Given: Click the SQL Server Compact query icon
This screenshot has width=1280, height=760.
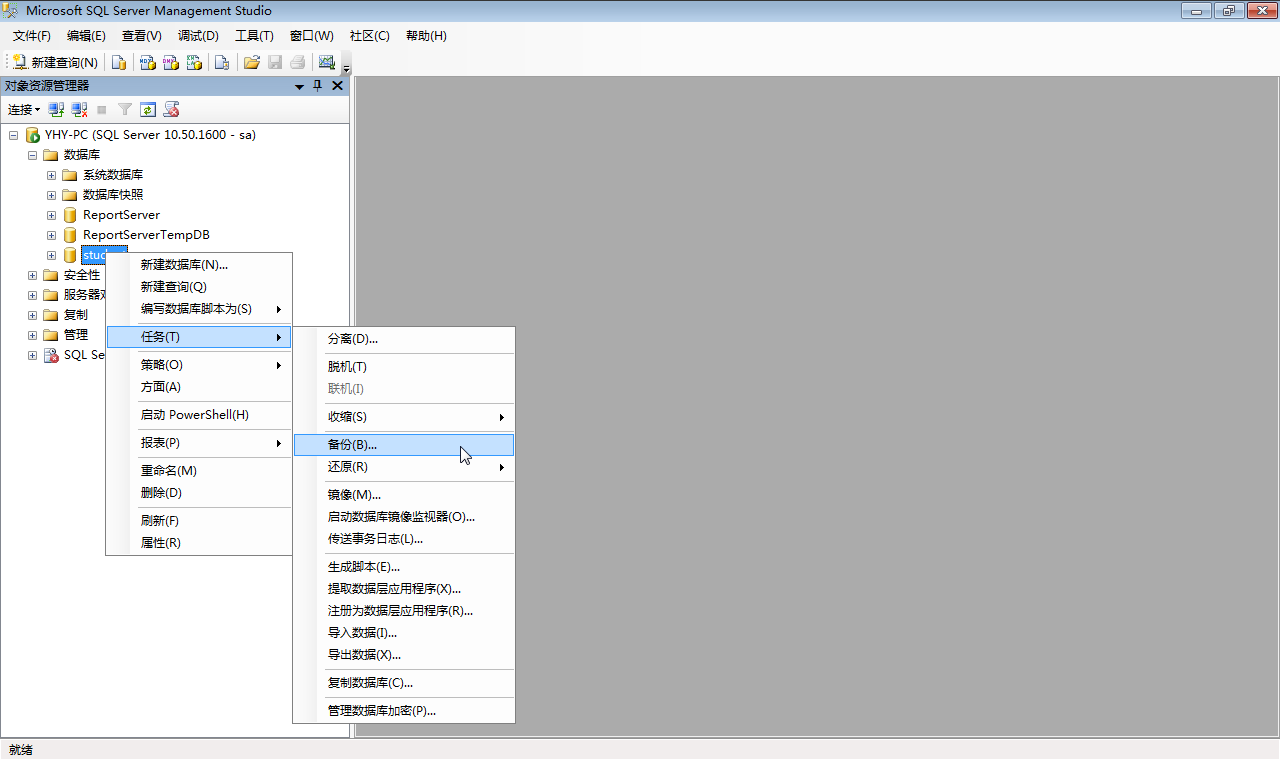Looking at the screenshot, I should 222,62.
